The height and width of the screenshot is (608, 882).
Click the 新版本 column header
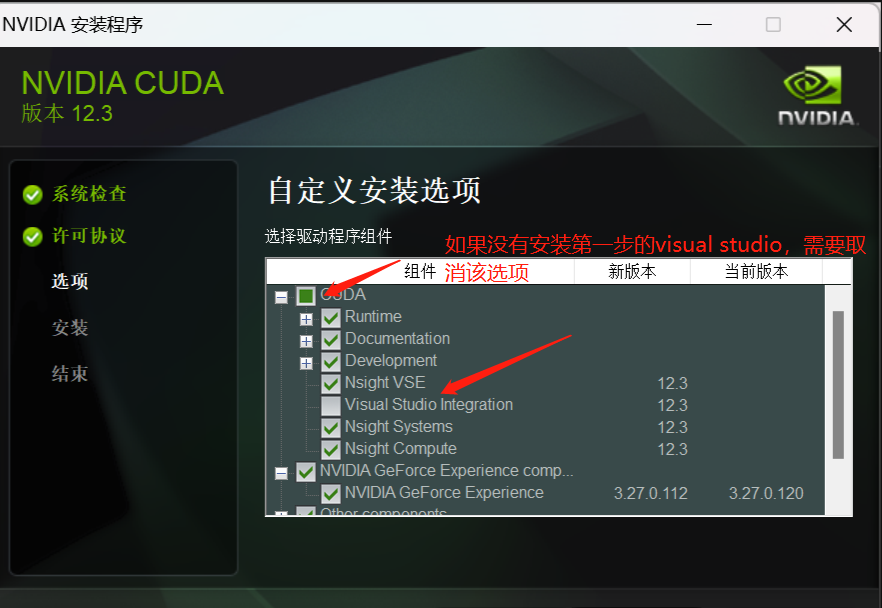click(x=632, y=272)
